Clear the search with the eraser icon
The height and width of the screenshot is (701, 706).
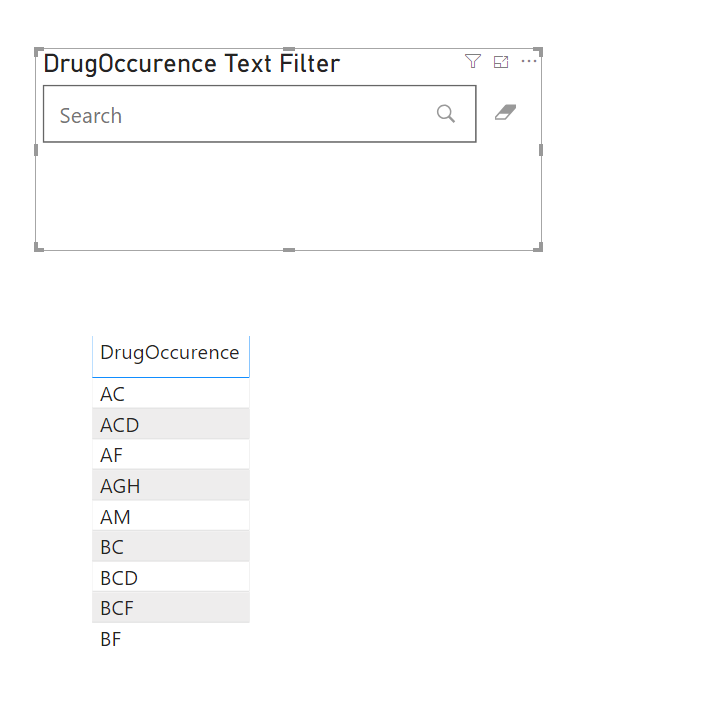[505, 113]
